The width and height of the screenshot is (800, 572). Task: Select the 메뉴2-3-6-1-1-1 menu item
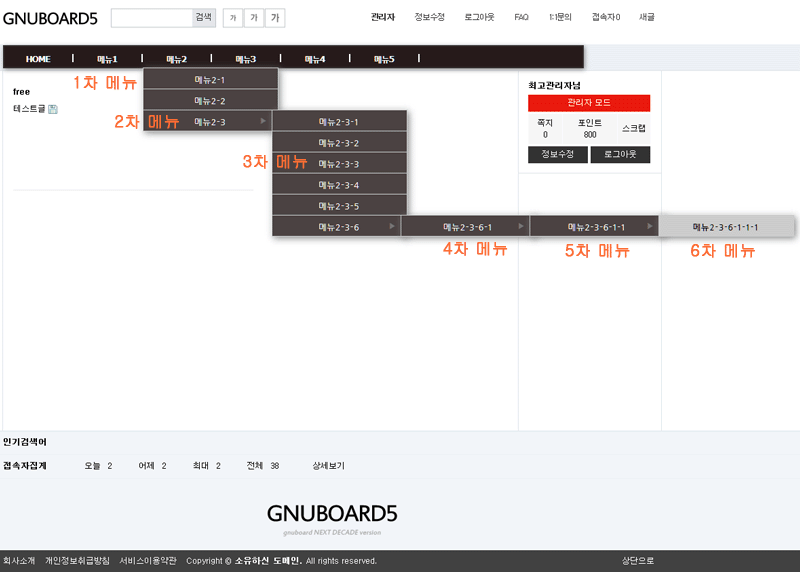pos(726,227)
